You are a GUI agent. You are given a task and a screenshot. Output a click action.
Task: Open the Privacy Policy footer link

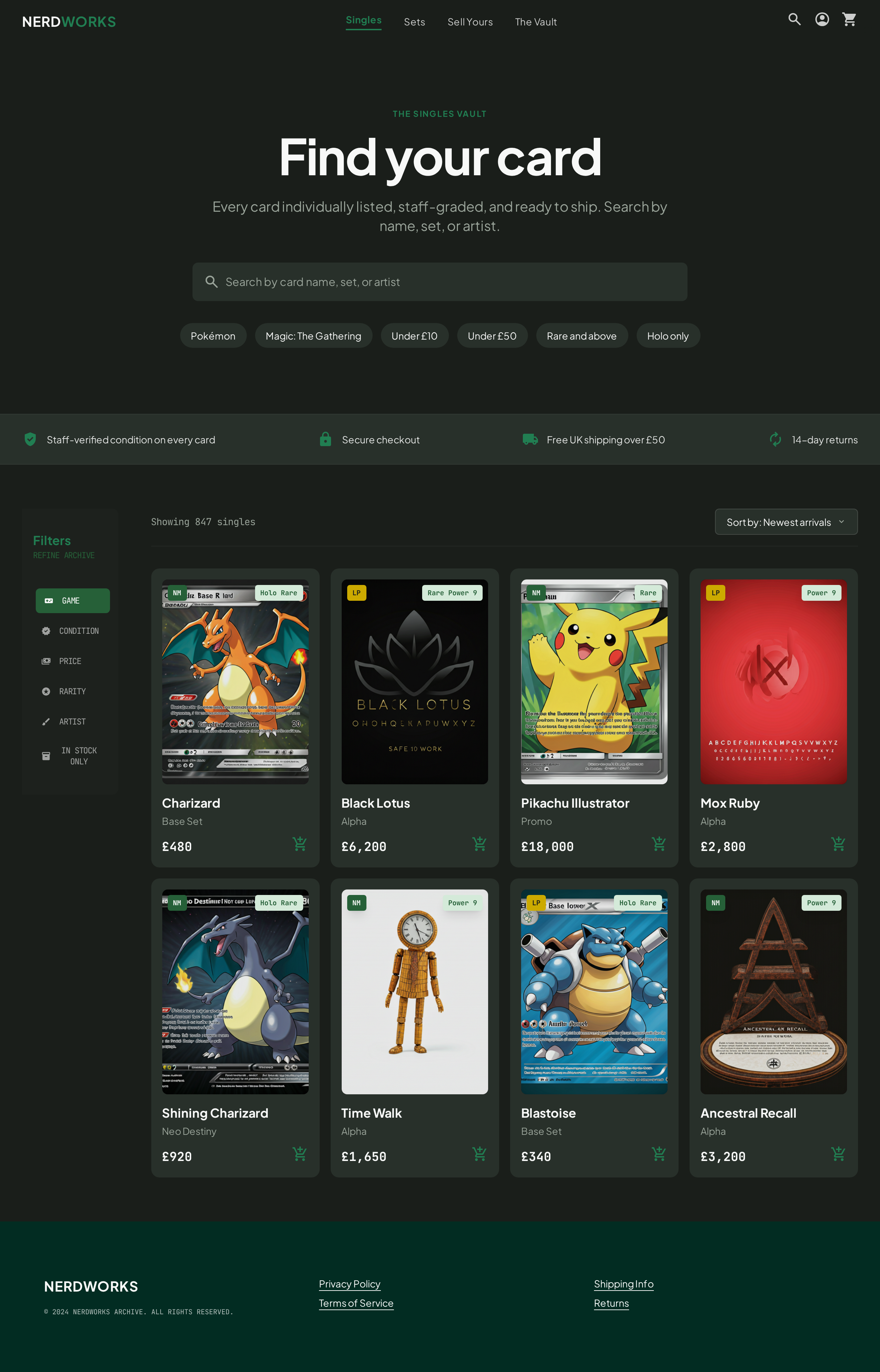(349, 1284)
